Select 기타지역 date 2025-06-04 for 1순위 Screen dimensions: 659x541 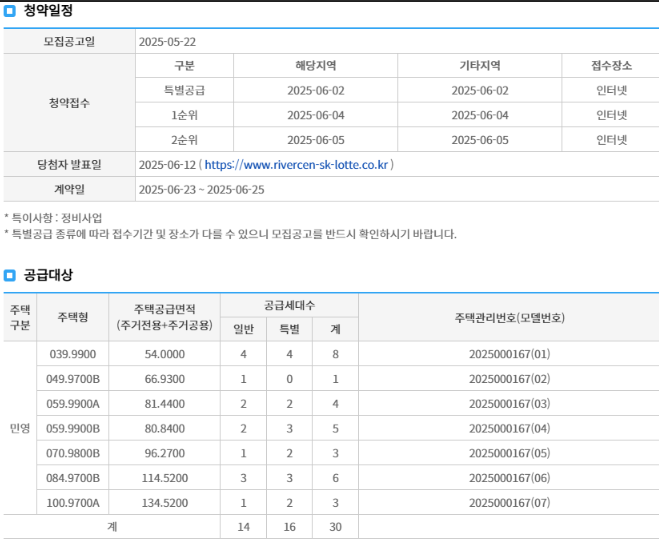click(480, 116)
